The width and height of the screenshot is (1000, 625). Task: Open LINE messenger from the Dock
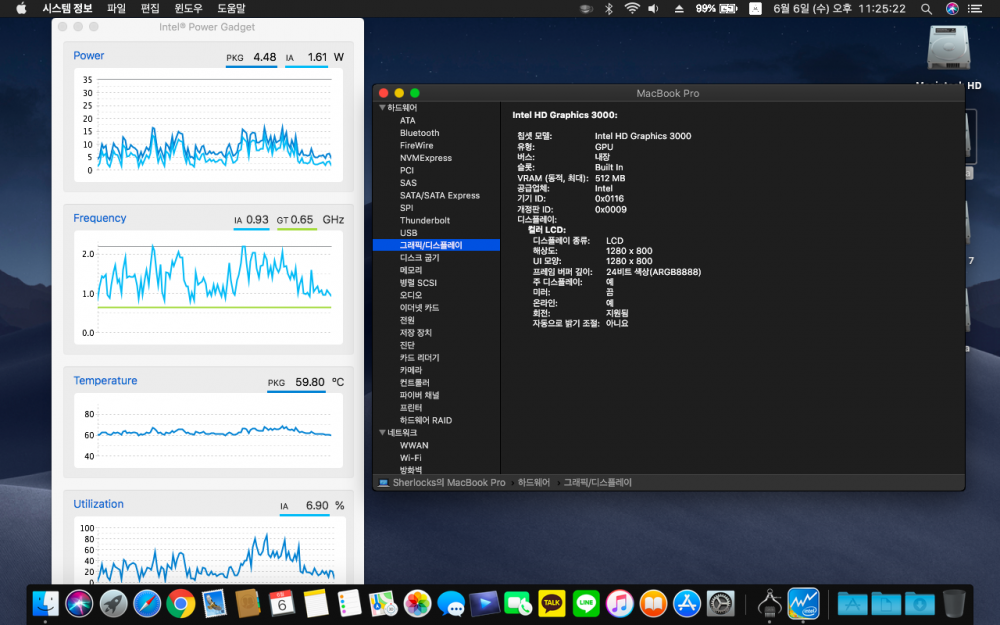[585, 603]
